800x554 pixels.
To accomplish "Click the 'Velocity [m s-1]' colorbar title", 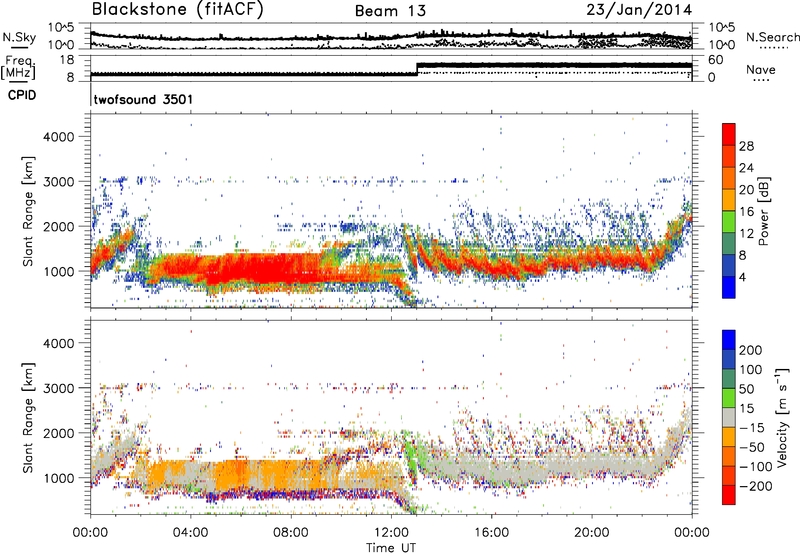I will point(783,417).
